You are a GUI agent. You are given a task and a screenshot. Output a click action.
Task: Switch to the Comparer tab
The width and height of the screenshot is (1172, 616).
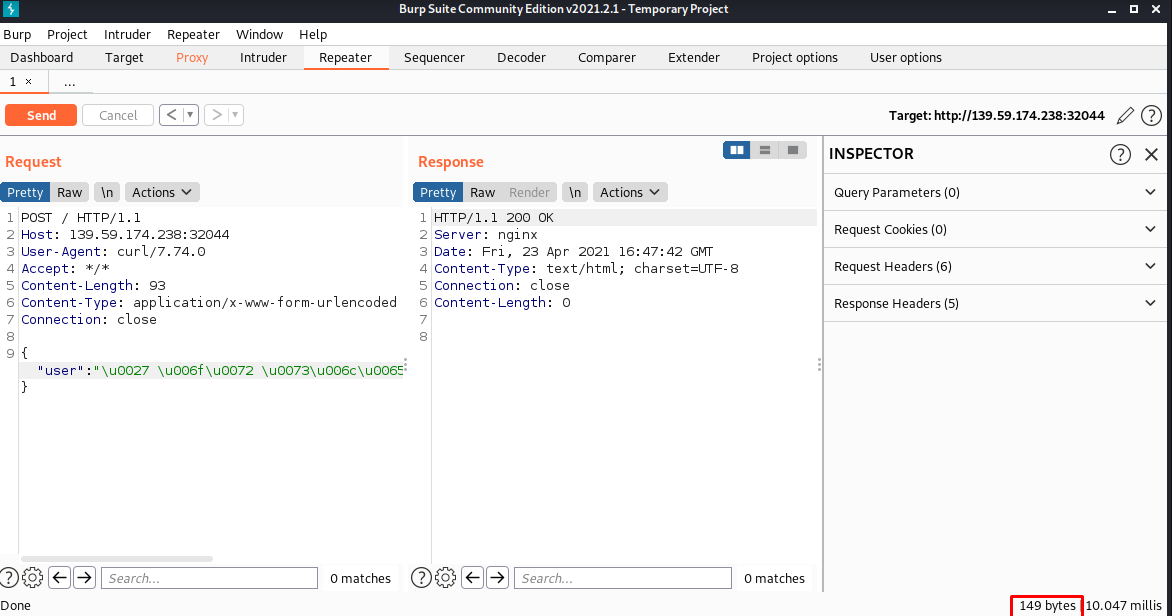607,58
